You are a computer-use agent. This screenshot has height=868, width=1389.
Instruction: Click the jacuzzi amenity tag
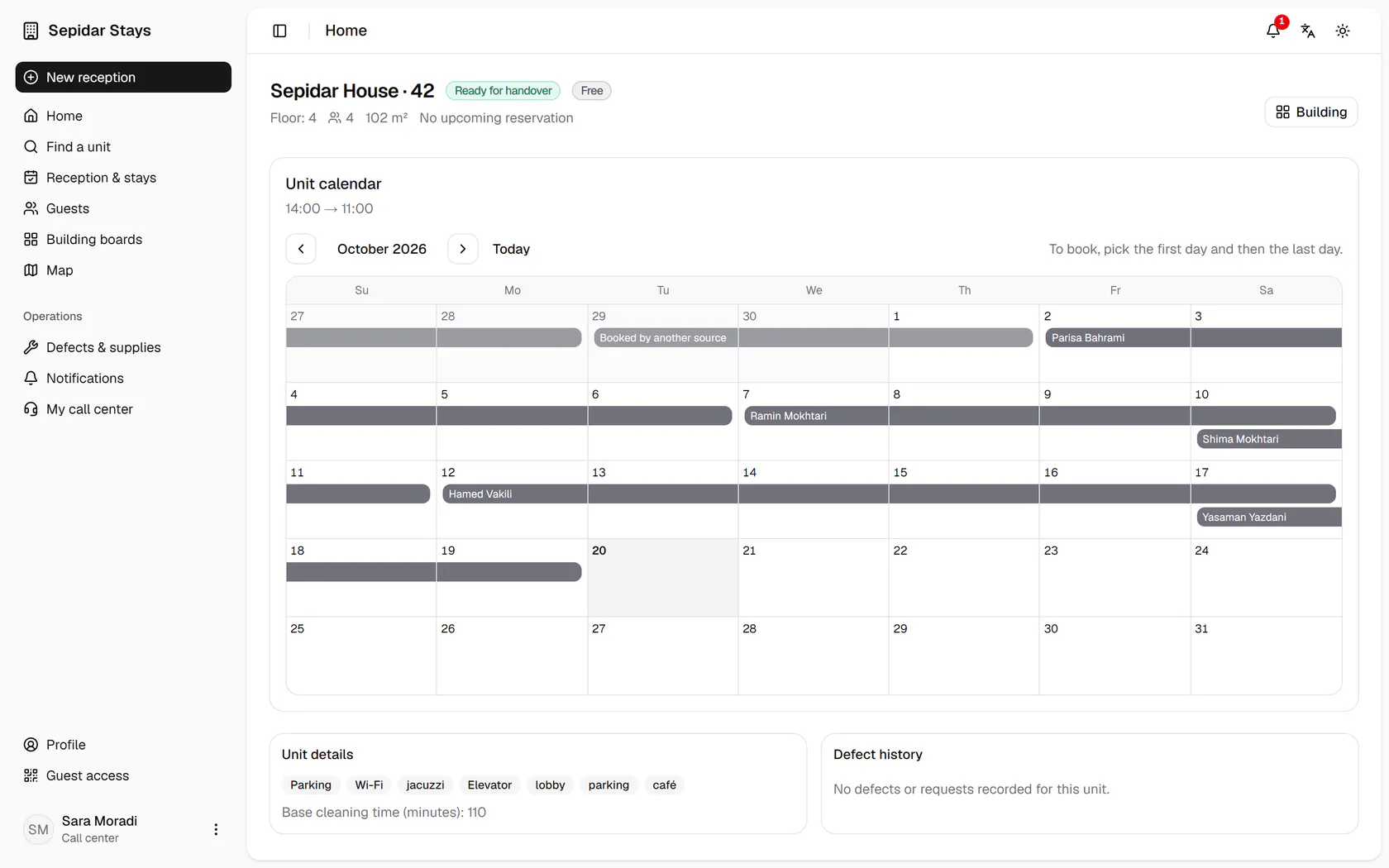[x=425, y=785]
